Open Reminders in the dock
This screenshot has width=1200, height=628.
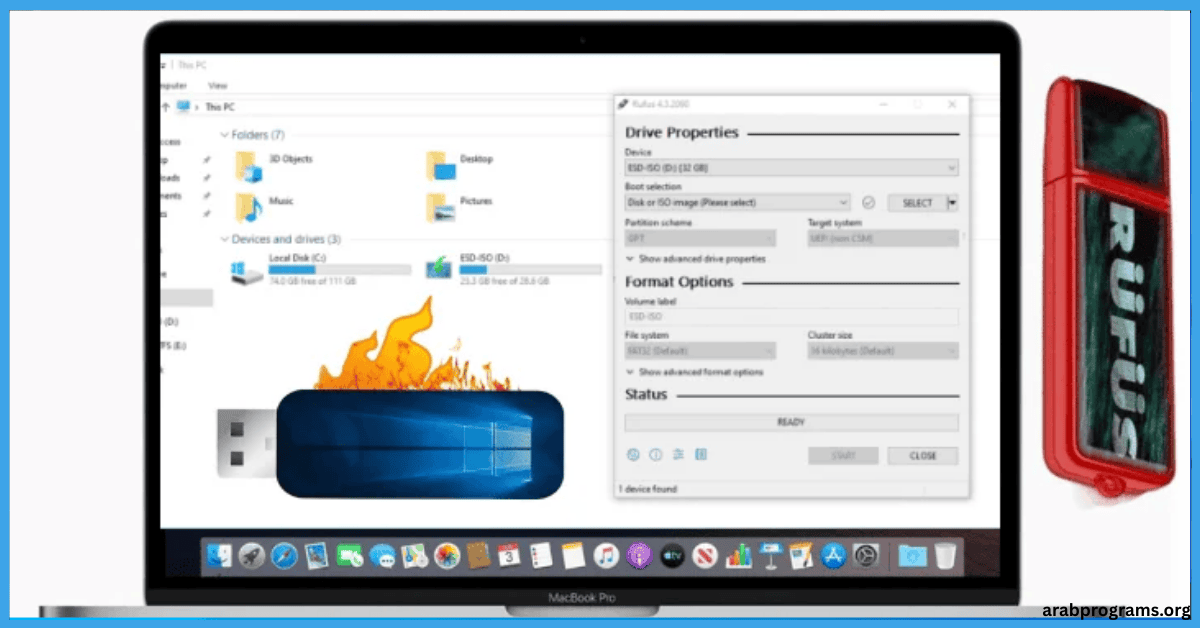(541, 556)
